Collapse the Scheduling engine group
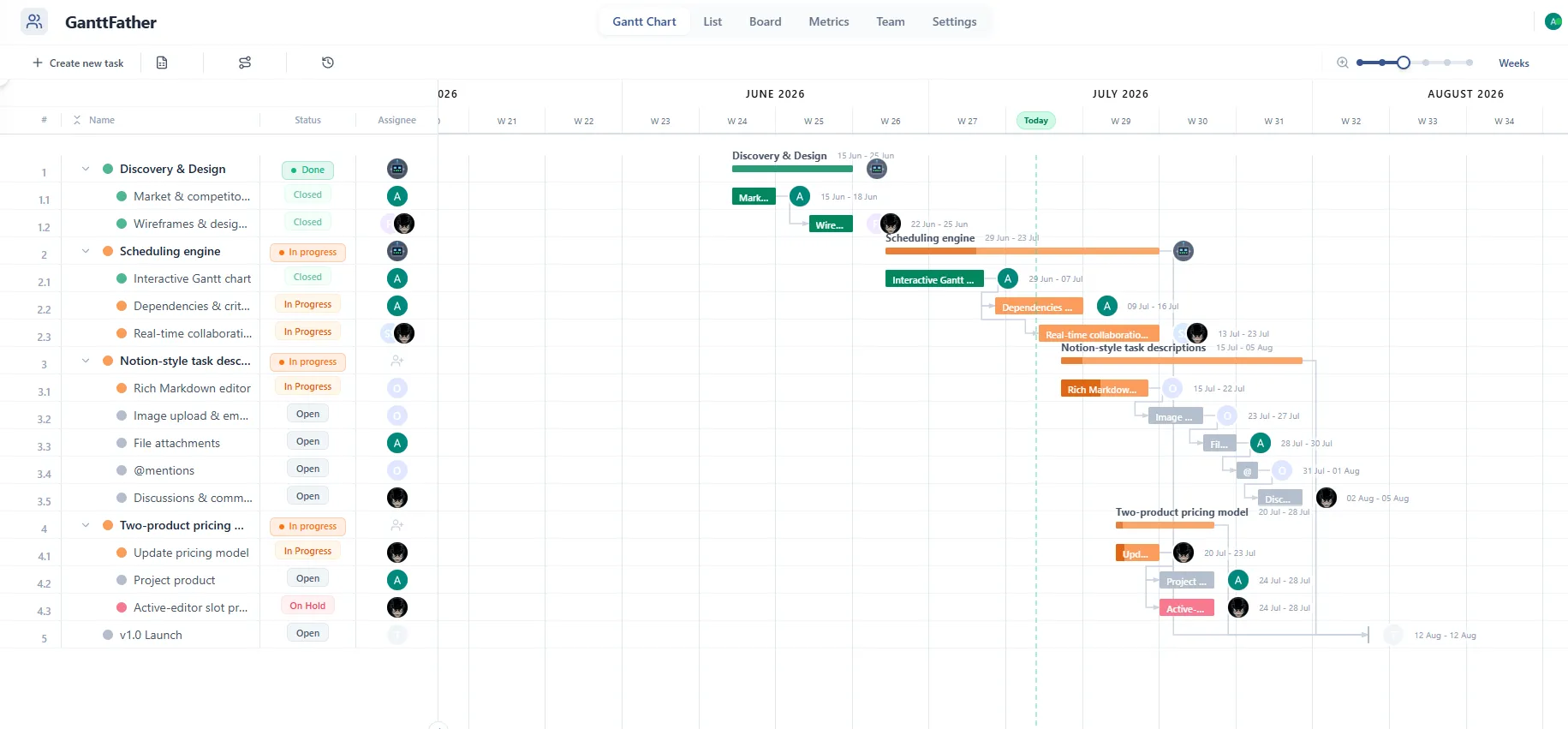This screenshot has width=1568, height=729. [86, 251]
